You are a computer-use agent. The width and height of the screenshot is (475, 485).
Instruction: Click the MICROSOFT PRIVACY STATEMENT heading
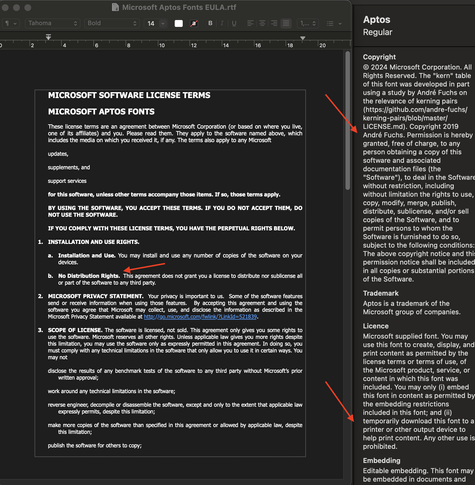click(x=96, y=296)
